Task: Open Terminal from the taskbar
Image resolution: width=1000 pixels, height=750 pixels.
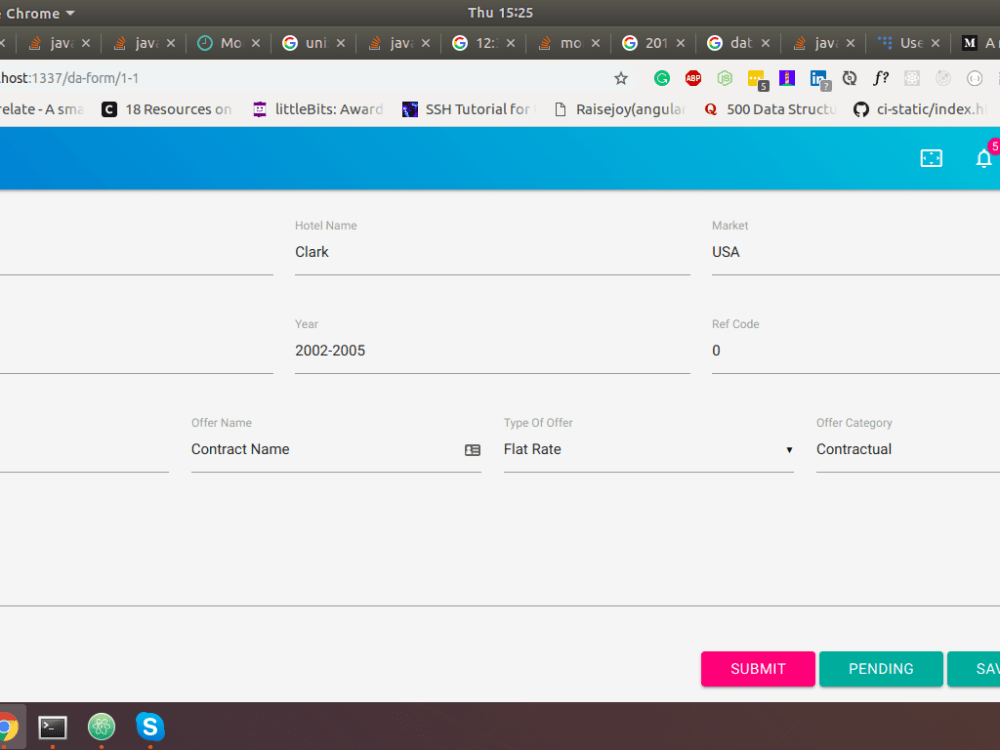Action: (52, 727)
